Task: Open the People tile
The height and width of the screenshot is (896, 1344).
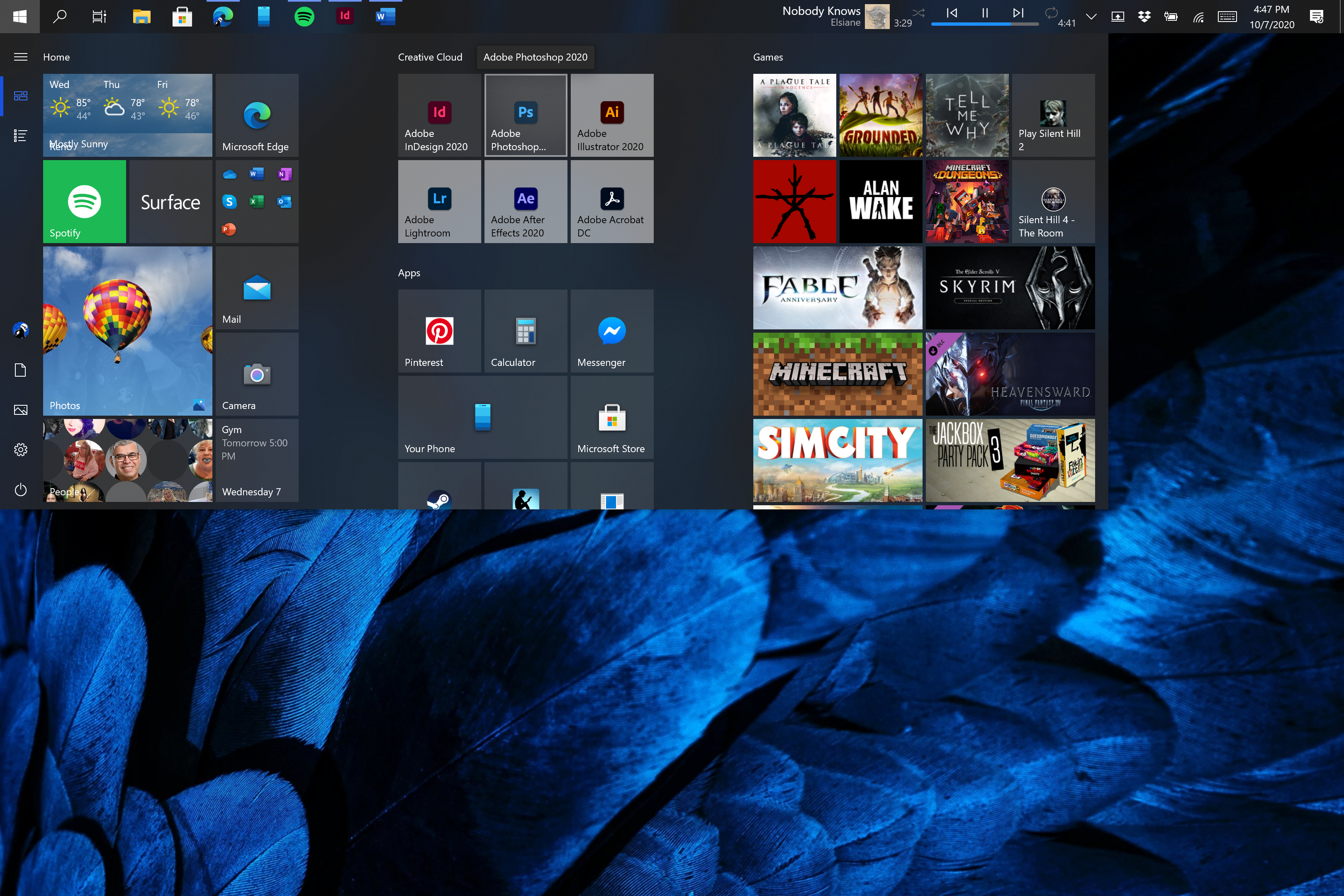Action: [127, 460]
